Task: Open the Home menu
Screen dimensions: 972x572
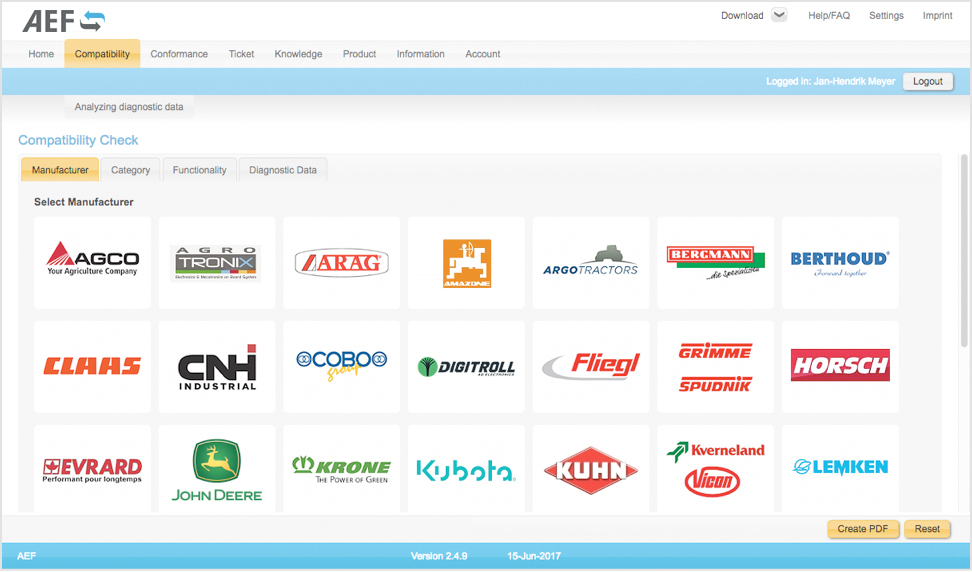Action: click(41, 54)
